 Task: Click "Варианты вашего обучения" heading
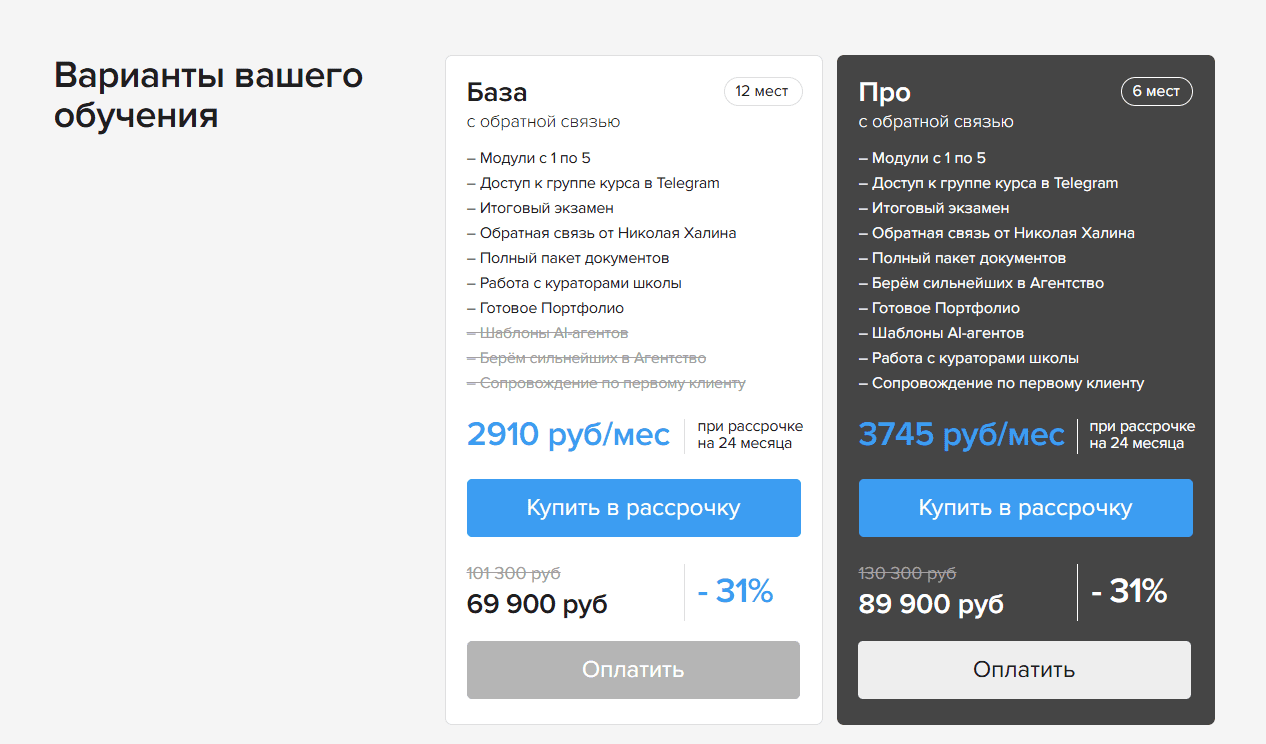[208, 95]
